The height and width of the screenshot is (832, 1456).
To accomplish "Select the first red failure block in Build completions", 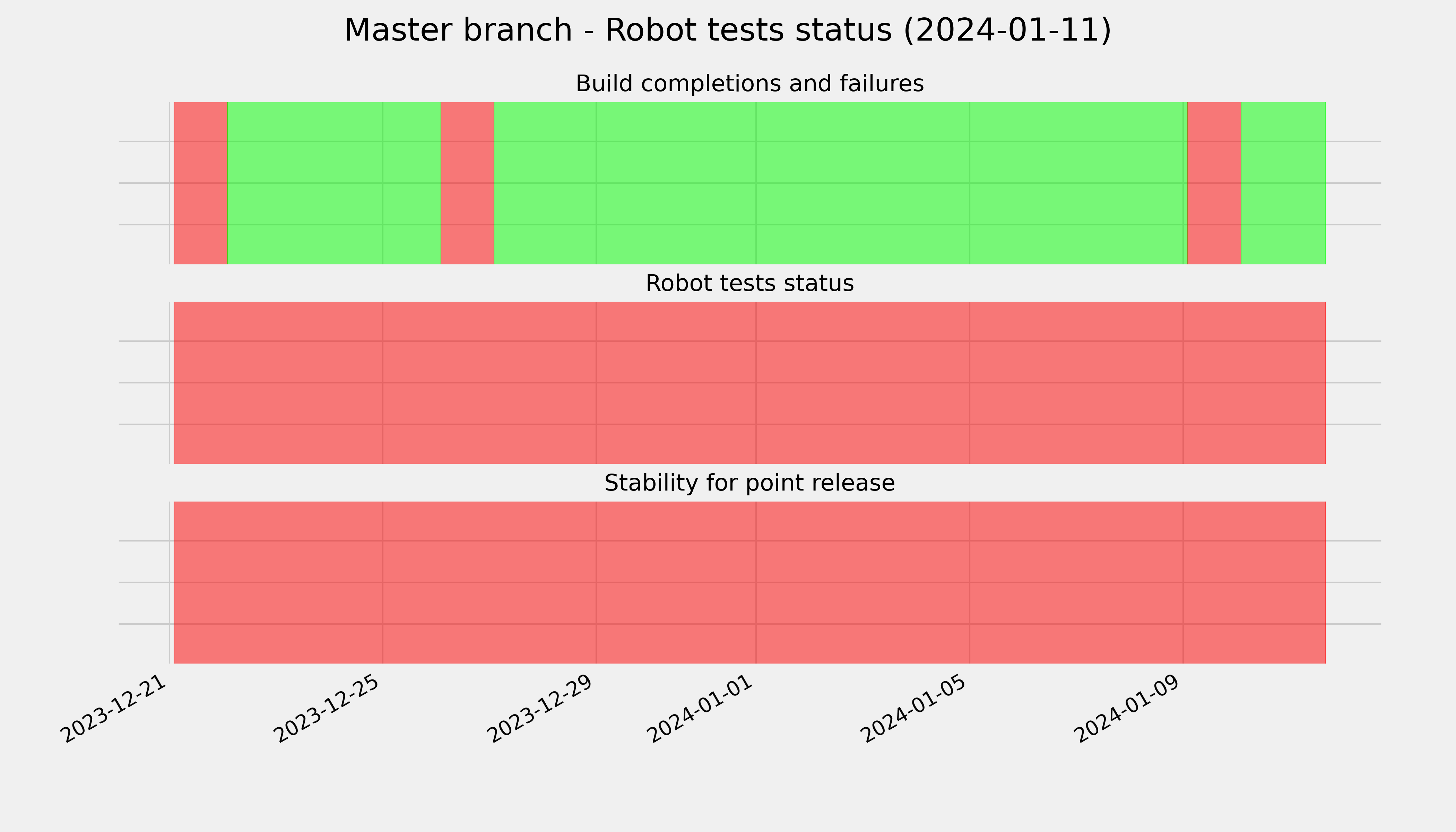I will 201,183.
